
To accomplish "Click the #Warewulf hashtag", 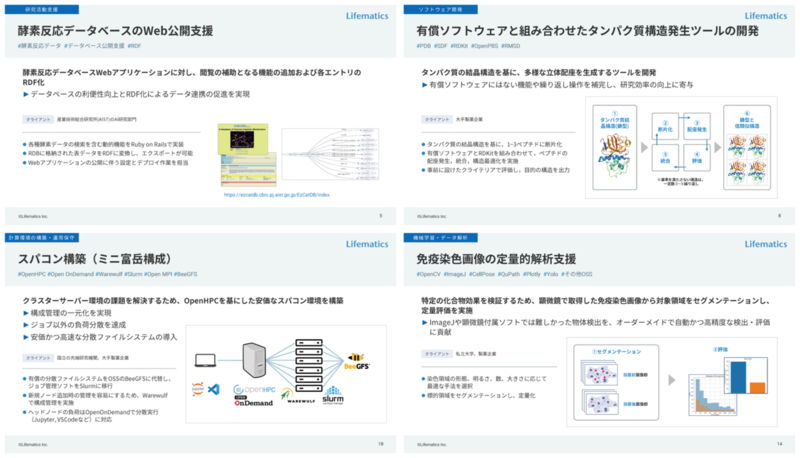I will coord(109,274).
